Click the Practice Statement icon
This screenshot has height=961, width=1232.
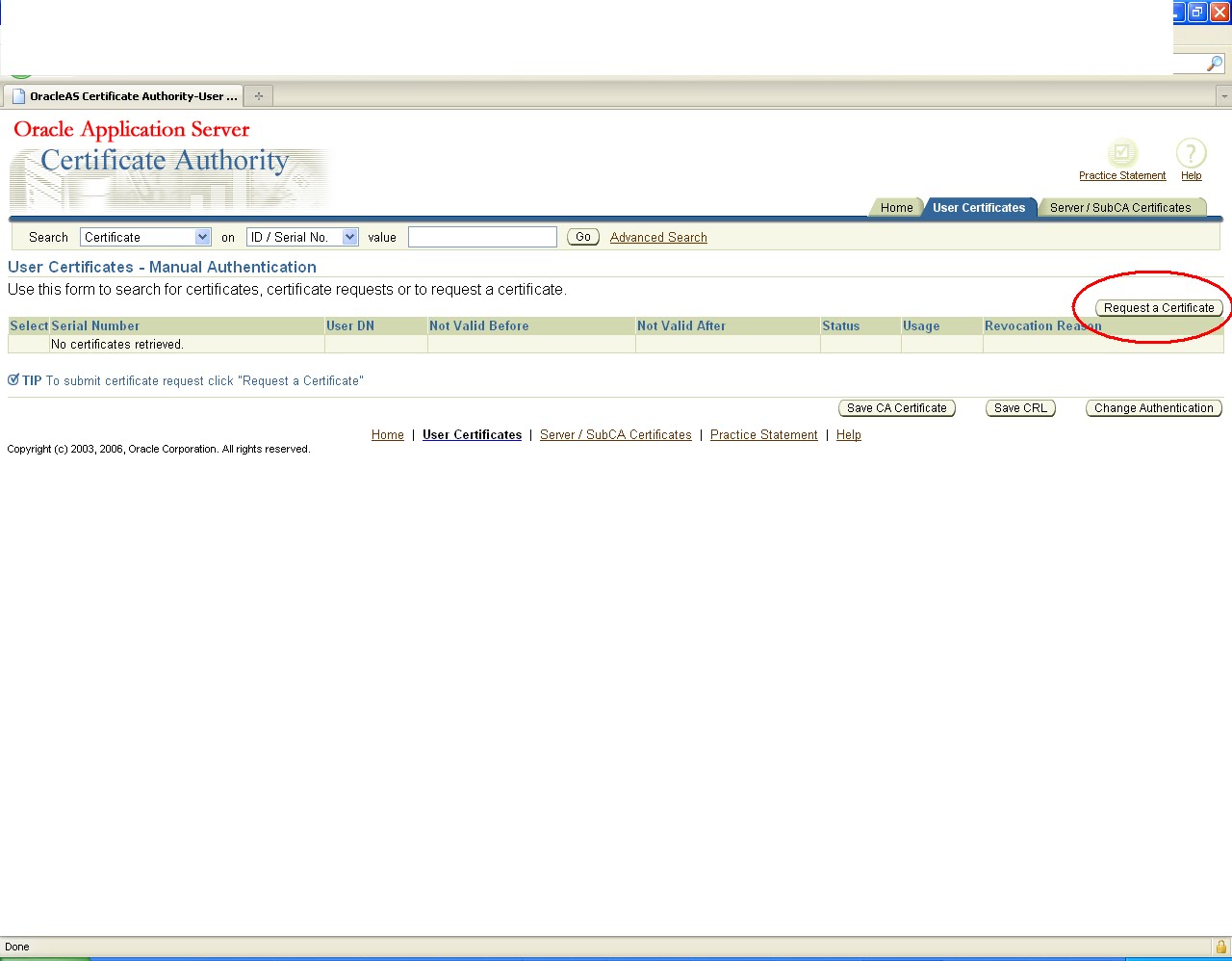(1122, 153)
